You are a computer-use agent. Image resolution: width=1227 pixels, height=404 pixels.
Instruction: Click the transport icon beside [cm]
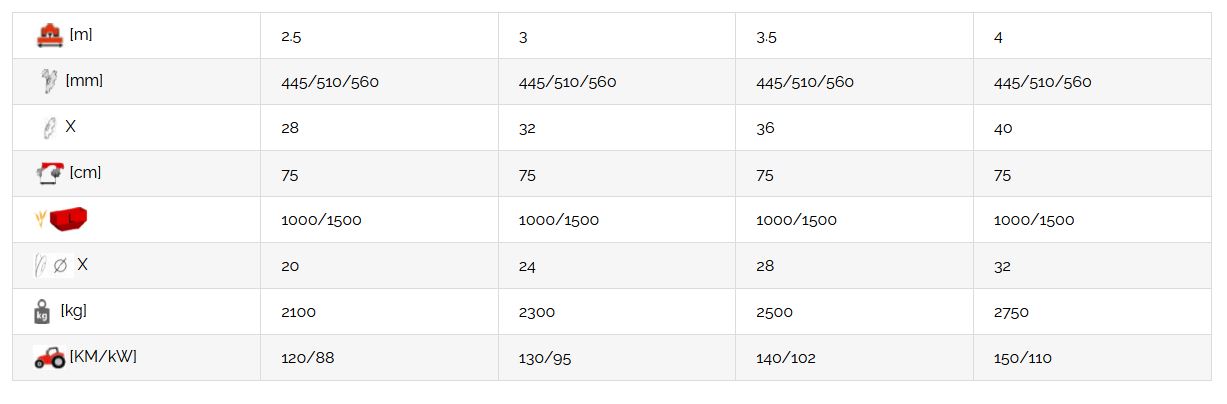[x=49, y=173]
